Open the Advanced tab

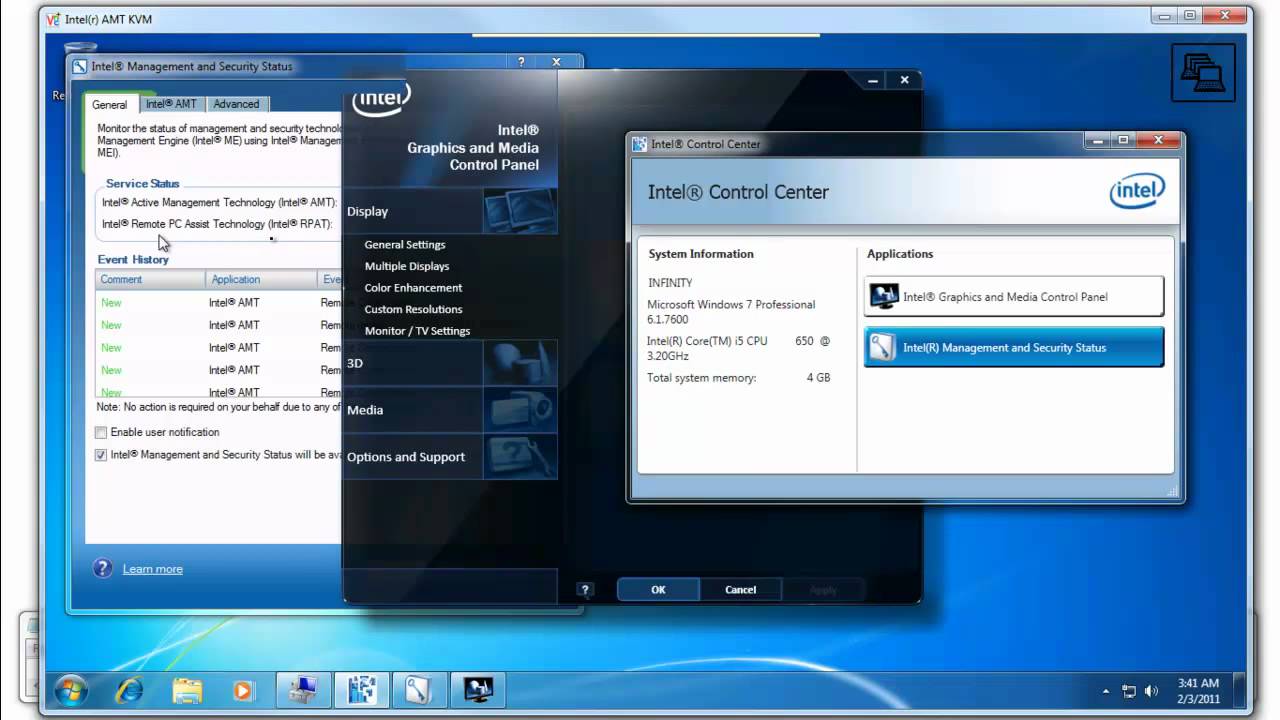click(236, 104)
